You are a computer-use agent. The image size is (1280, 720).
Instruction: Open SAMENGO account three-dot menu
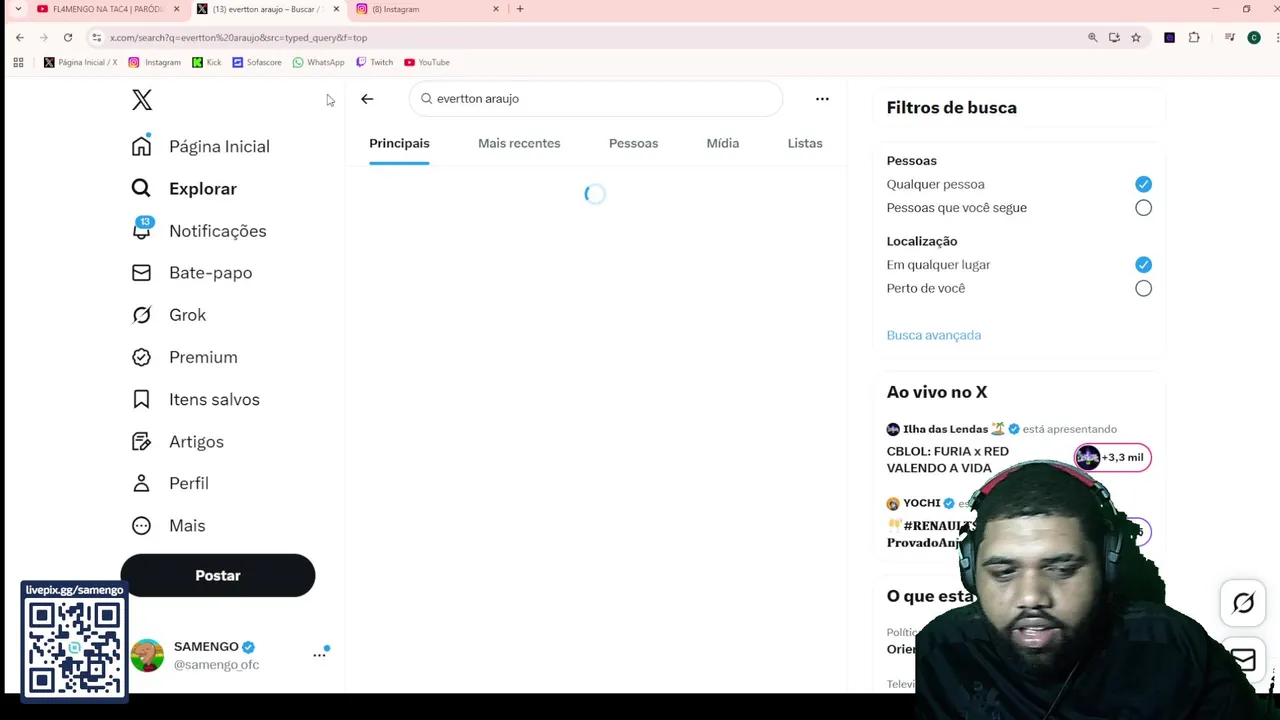coord(319,655)
